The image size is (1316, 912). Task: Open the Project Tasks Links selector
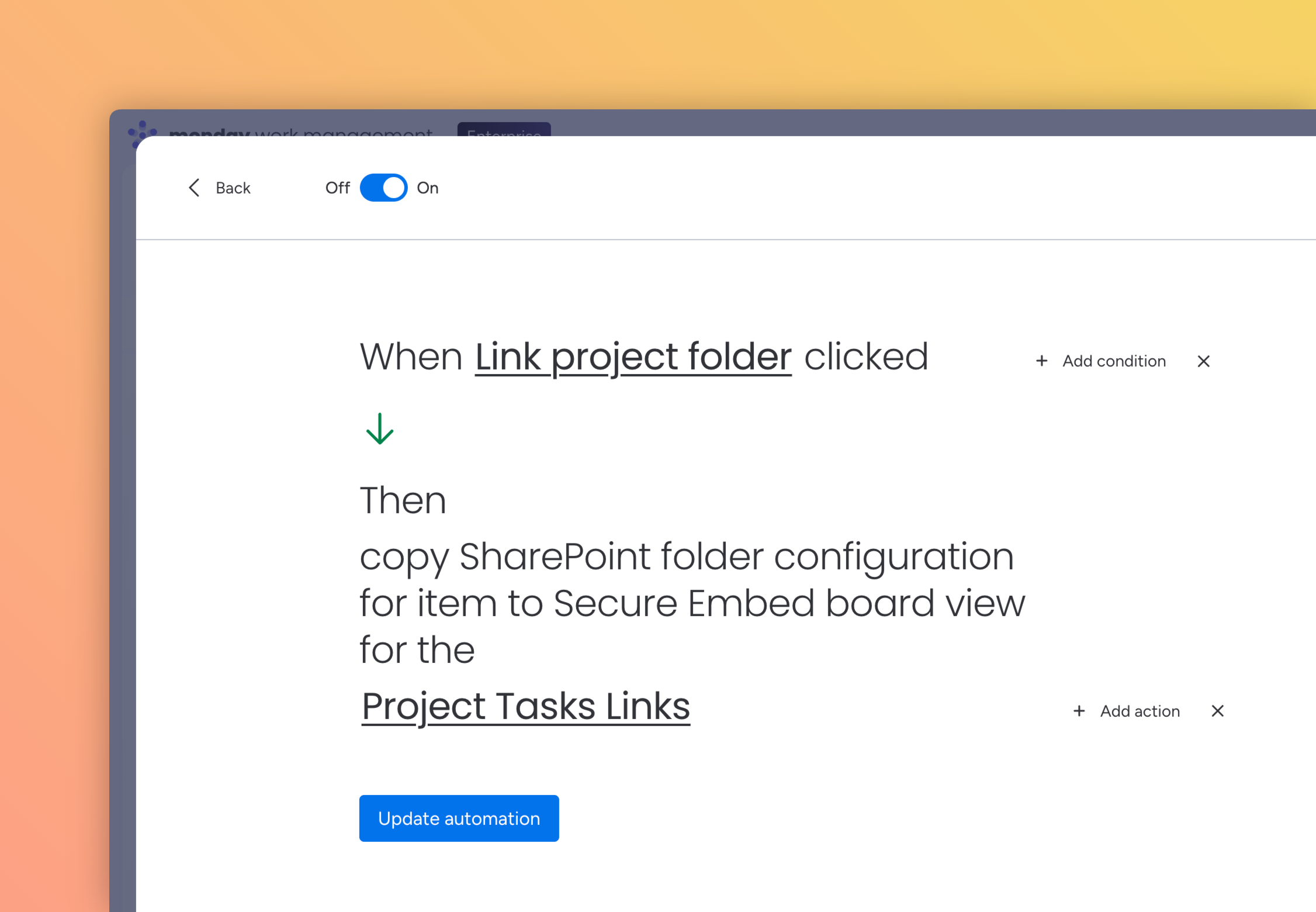point(525,706)
